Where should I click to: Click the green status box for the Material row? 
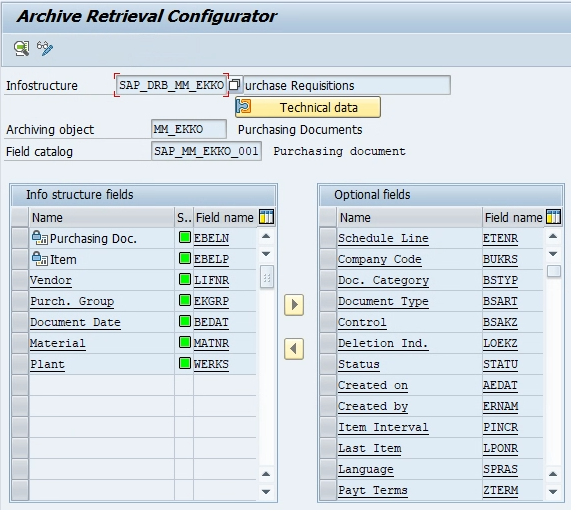point(185,342)
